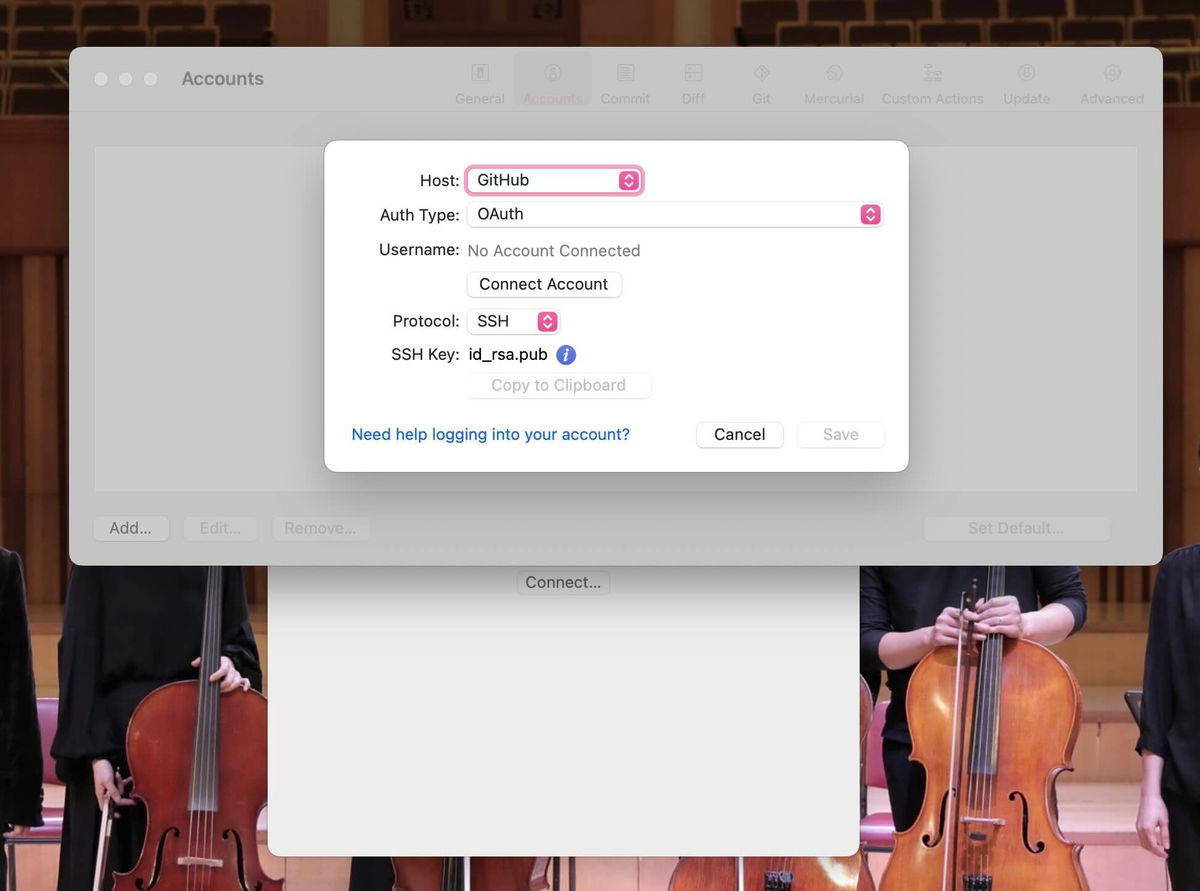Click the Connect Account button
This screenshot has height=891, width=1200.
(544, 284)
